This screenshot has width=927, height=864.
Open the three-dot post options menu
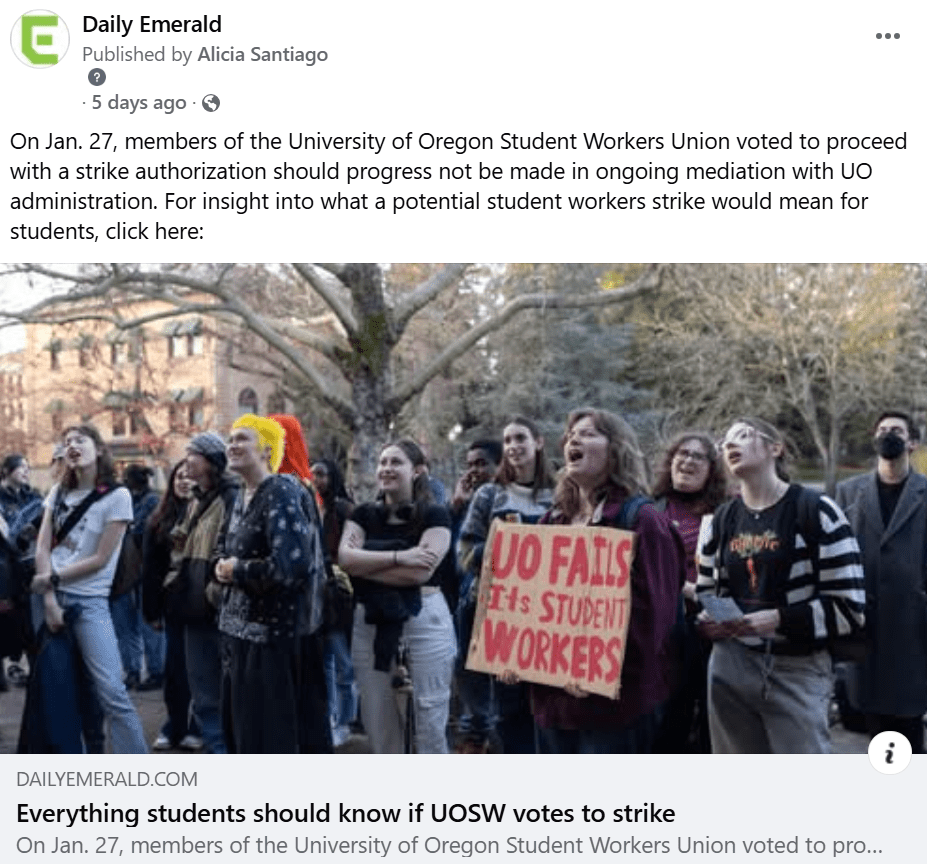pos(887,36)
